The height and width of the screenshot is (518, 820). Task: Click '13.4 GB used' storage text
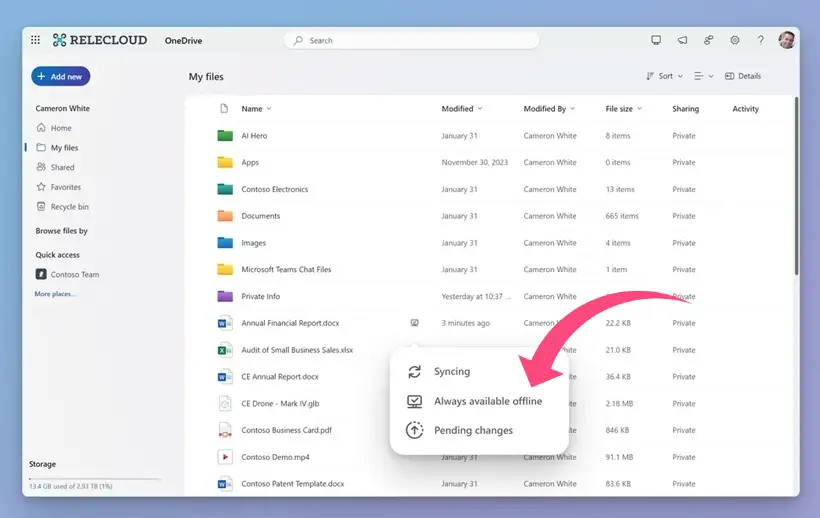pos(71,486)
